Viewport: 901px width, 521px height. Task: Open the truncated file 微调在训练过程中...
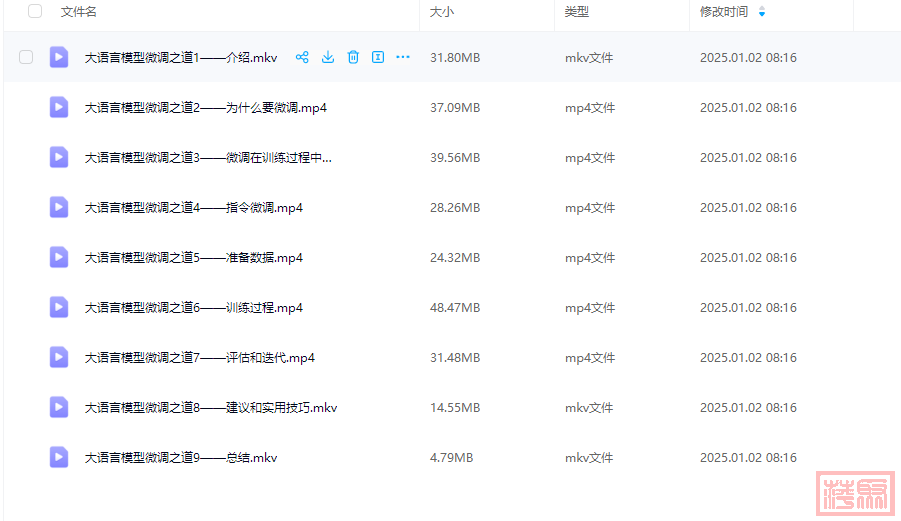pos(207,157)
